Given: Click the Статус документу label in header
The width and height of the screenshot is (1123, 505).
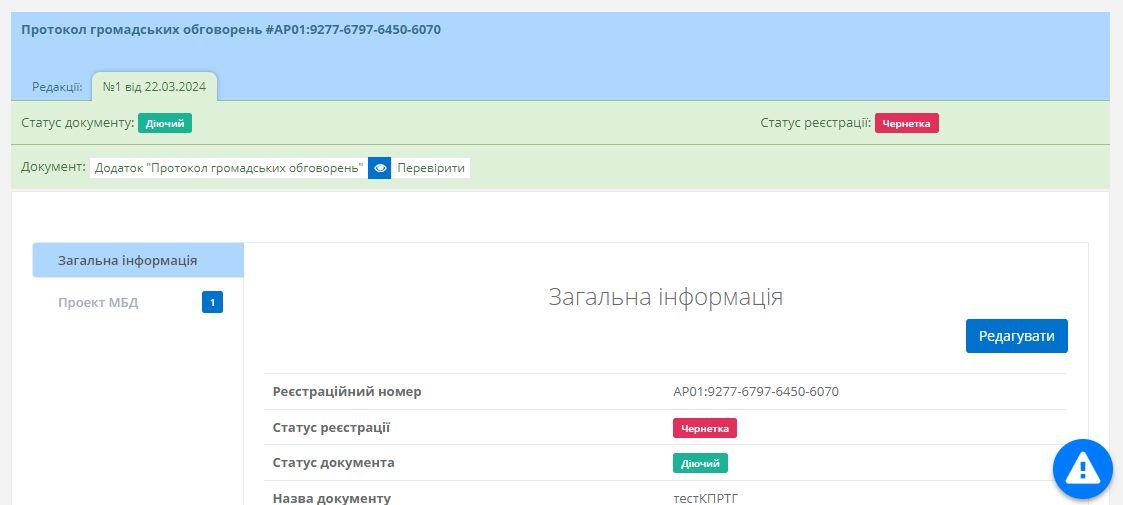Looking at the screenshot, I should (77, 123).
